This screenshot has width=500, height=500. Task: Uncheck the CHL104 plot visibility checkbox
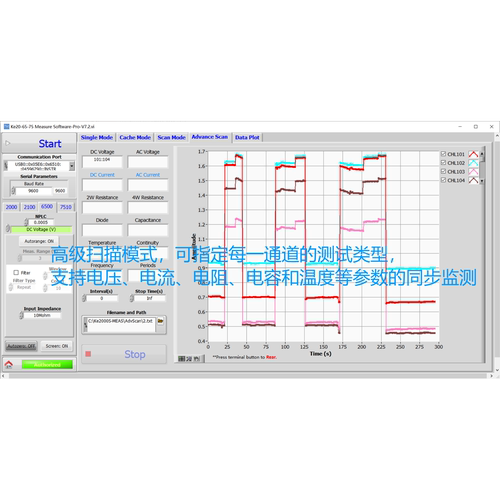[x=443, y=180]
